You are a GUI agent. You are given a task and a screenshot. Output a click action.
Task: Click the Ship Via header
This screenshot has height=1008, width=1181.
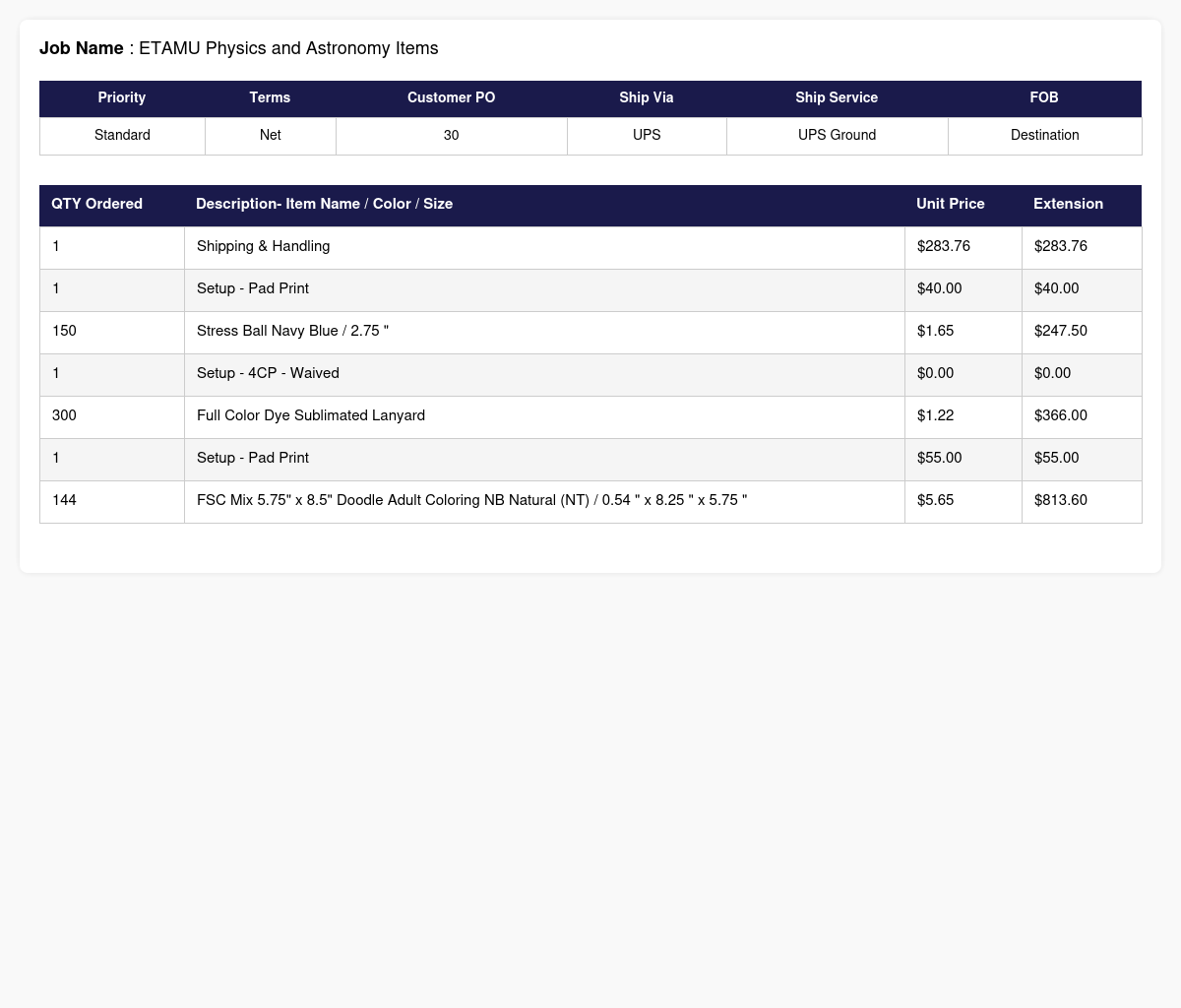[647, 98]
